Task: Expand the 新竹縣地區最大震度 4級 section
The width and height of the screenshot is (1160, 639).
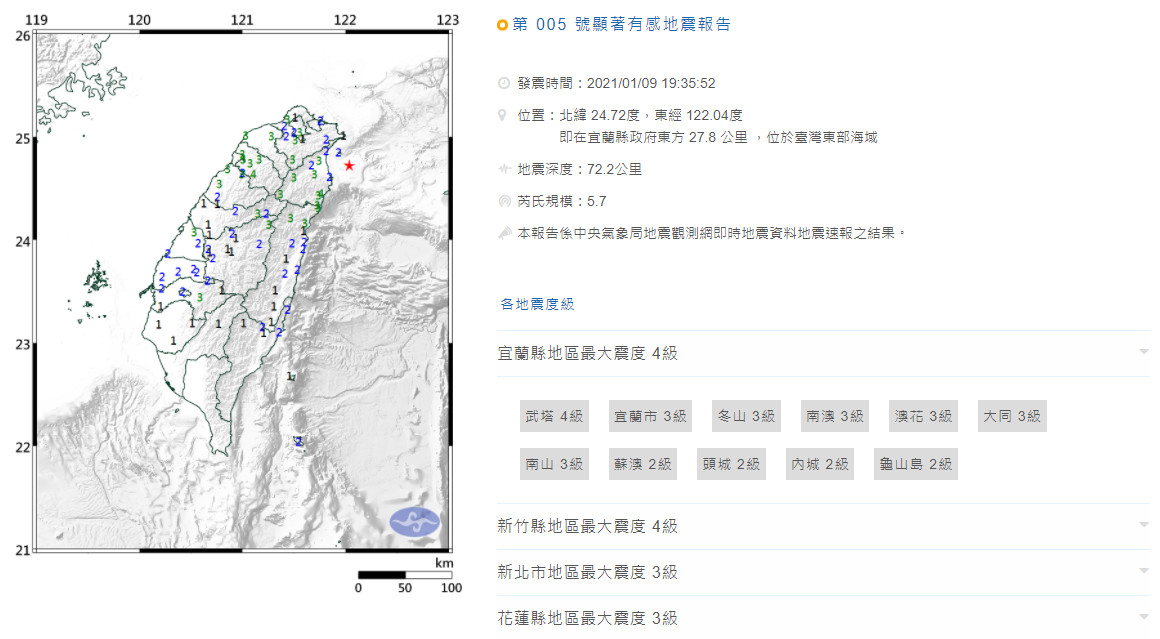Action: 1143,526
